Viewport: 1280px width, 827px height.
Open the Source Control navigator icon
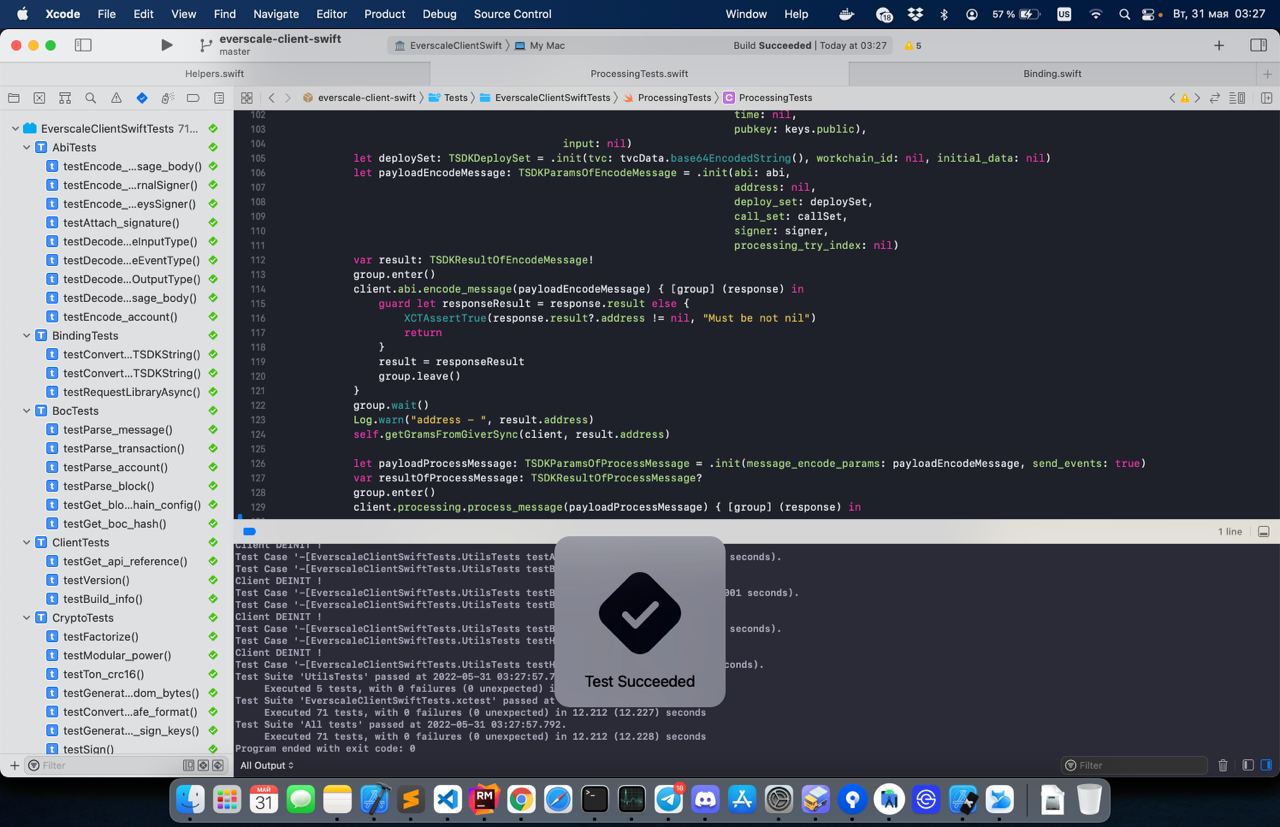(39, 98)
